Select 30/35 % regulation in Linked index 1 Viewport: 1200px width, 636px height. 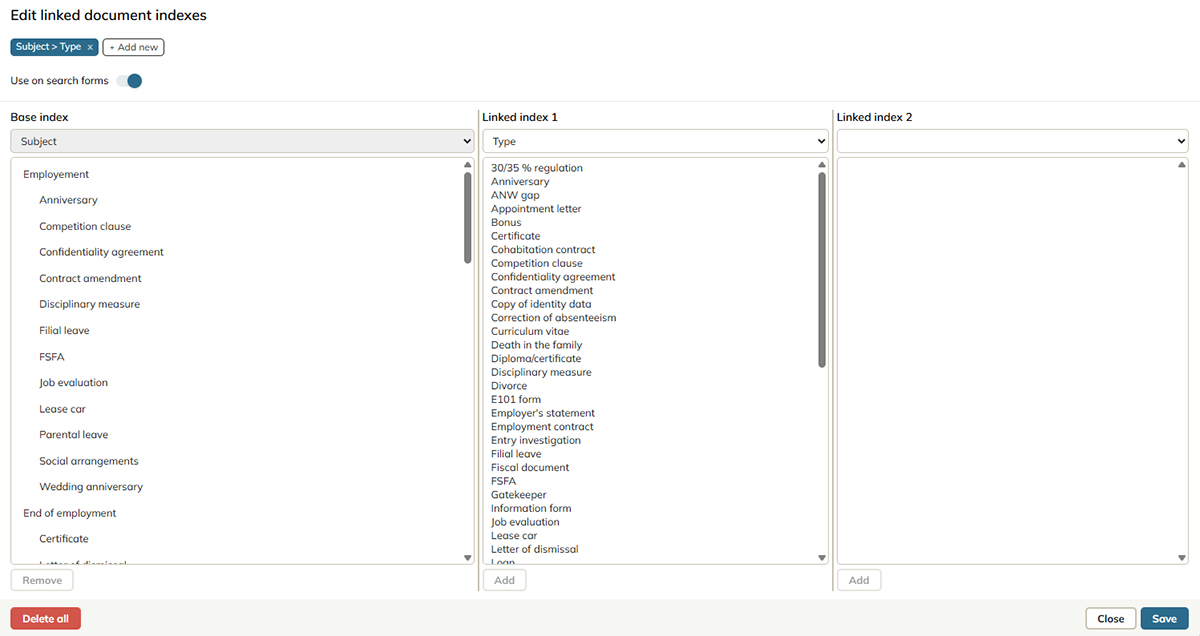click(x=537, y=168)
